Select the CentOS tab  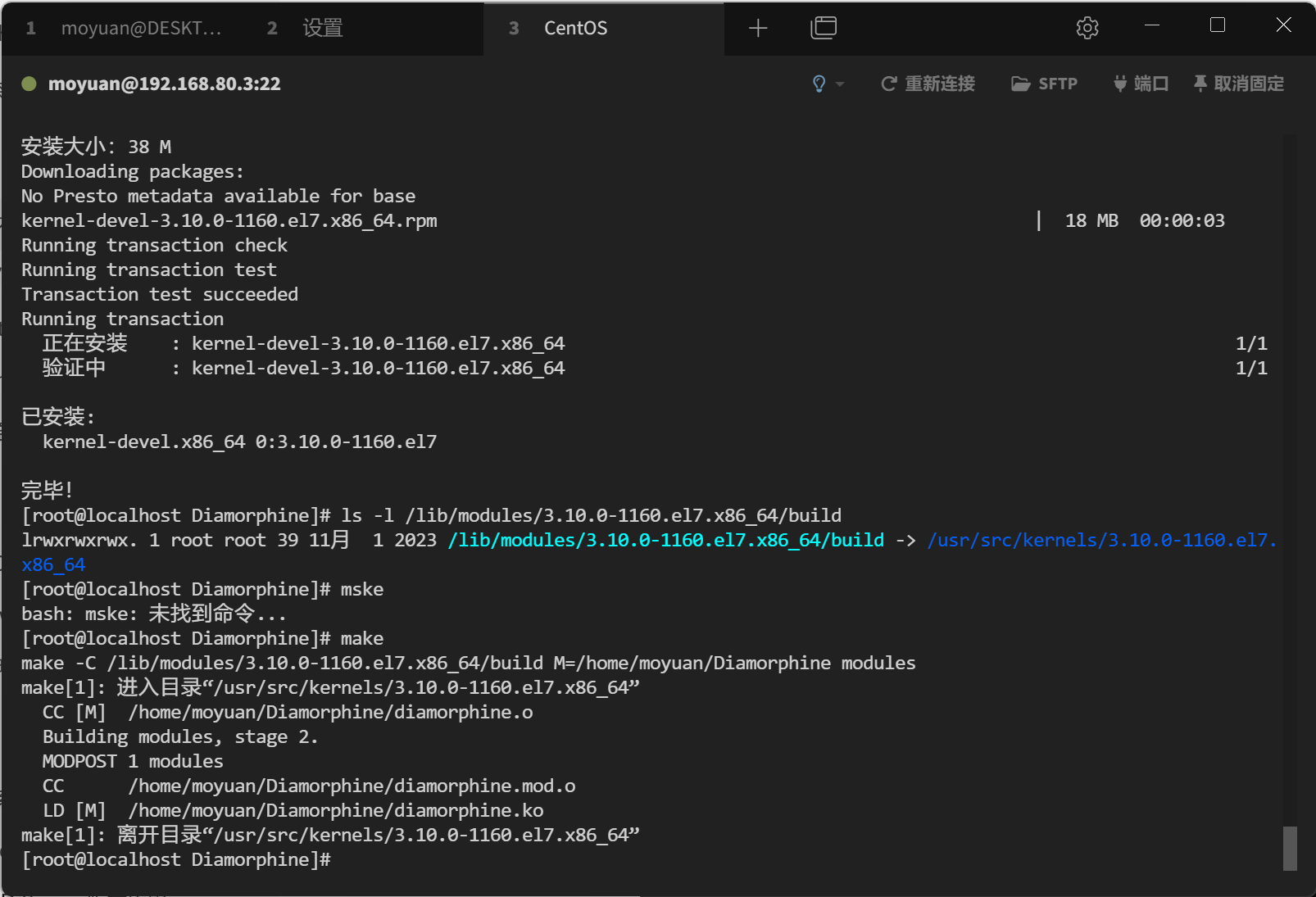click(604, 29)
